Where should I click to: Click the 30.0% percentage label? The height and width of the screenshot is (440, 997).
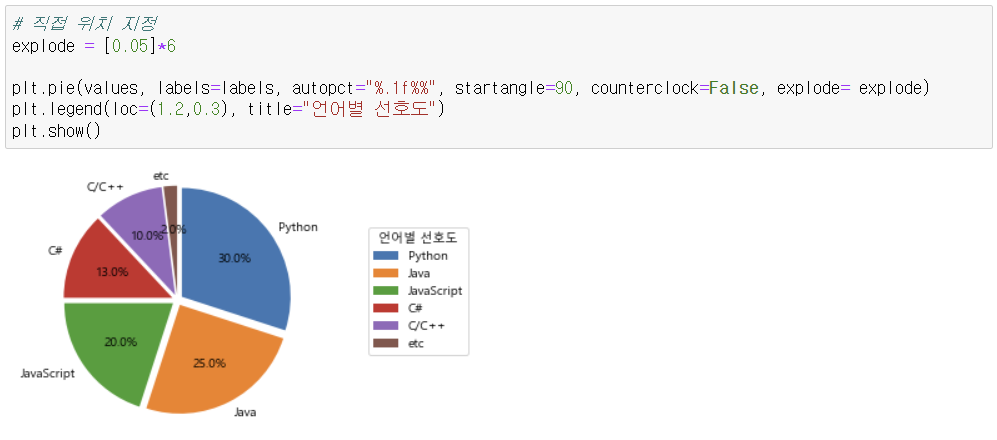[235, 258]
